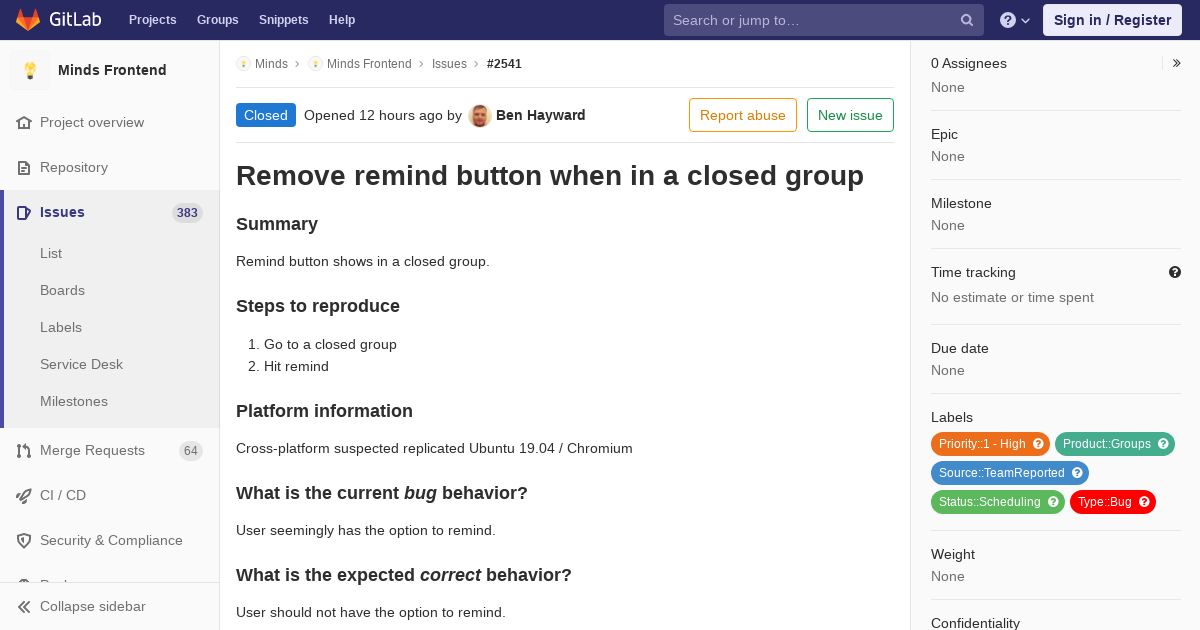The image size is (1200, 630).
Task: Open Security & Compliance in sidebar
Action: 110,541
